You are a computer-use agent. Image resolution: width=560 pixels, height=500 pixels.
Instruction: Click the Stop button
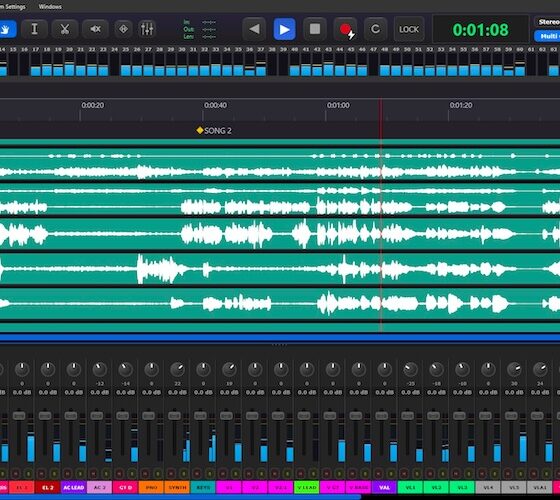315,29
